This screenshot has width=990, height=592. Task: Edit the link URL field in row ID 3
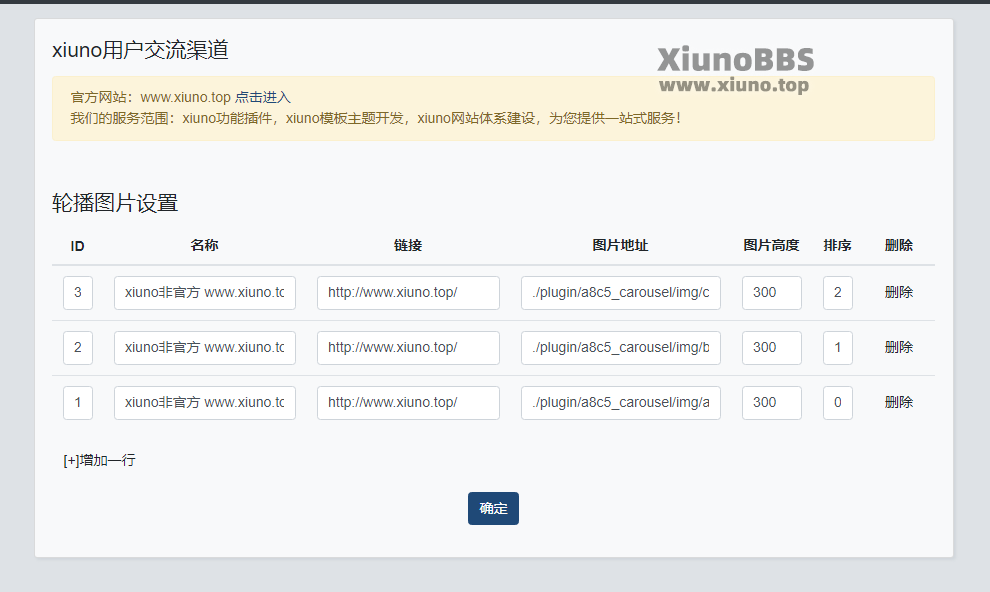click(409, 293)
